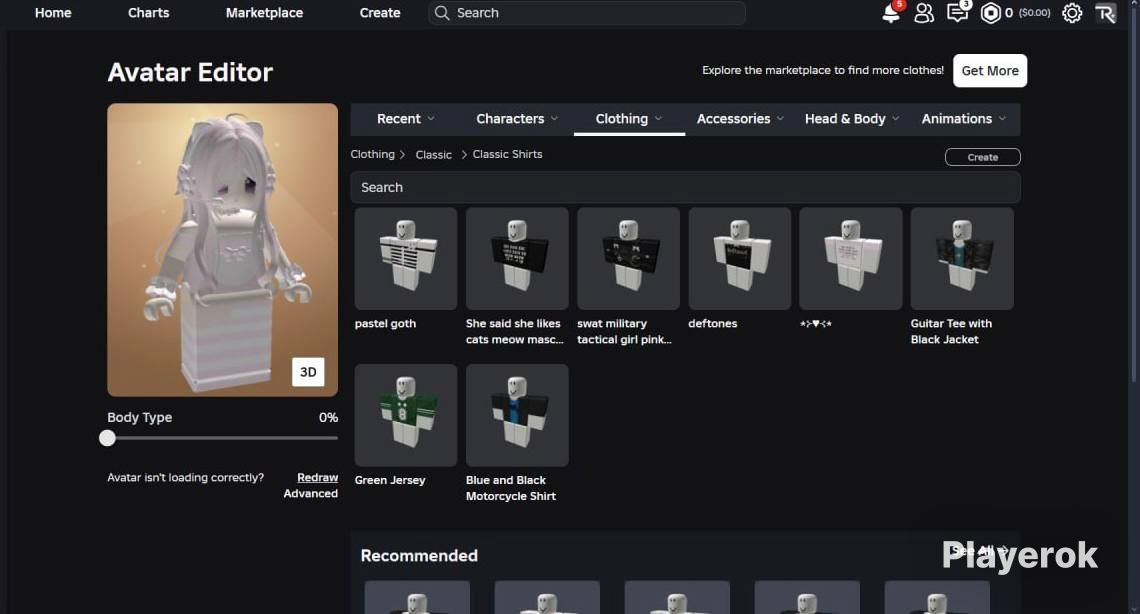The image size is (1140, 614).
Task: Click the Create button beside breadcrumbs
Action: point(982,157)
